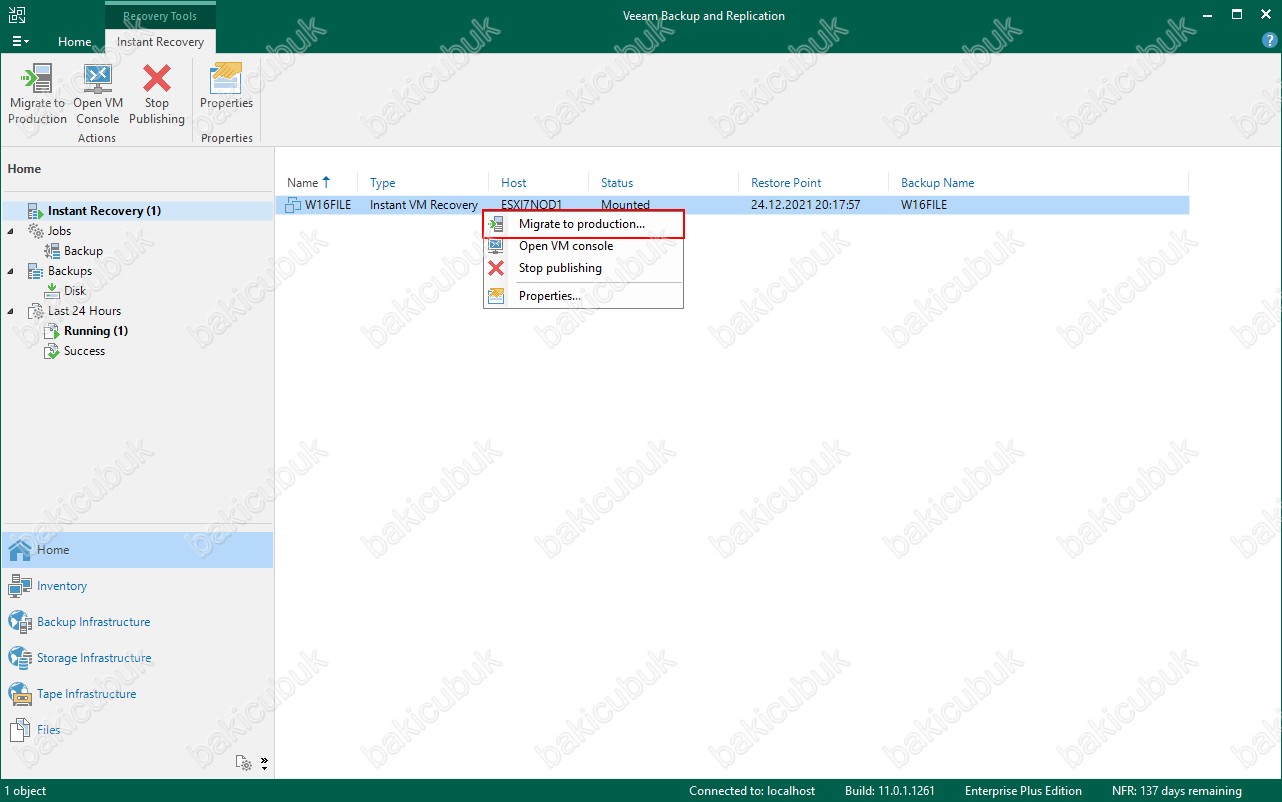Open the Inventory navigation view
Screen dimensions: 1282x802
[137, 586]
